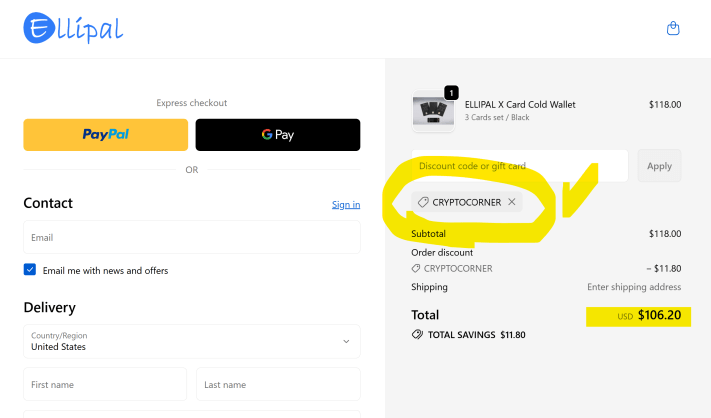Click the Total Savings tag icon
The height and width of the screenshot is (418, 711).
[x=417, y=335]
